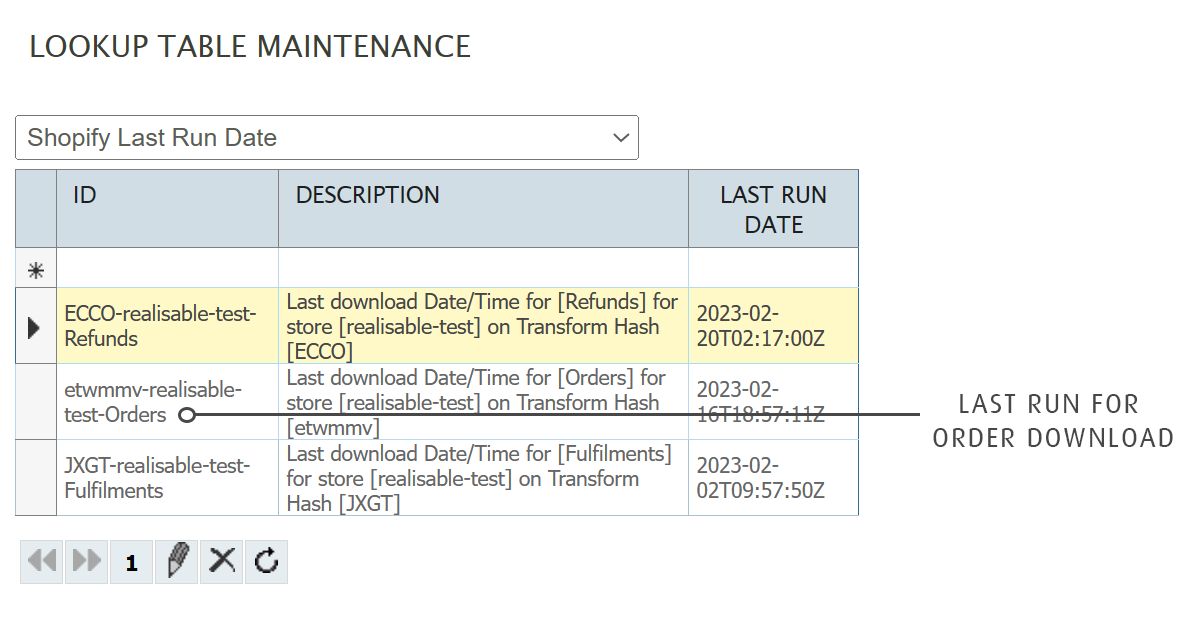
Task: Click the rewind previous page icon
Action: pyautogui.click(x=42, y=562)
